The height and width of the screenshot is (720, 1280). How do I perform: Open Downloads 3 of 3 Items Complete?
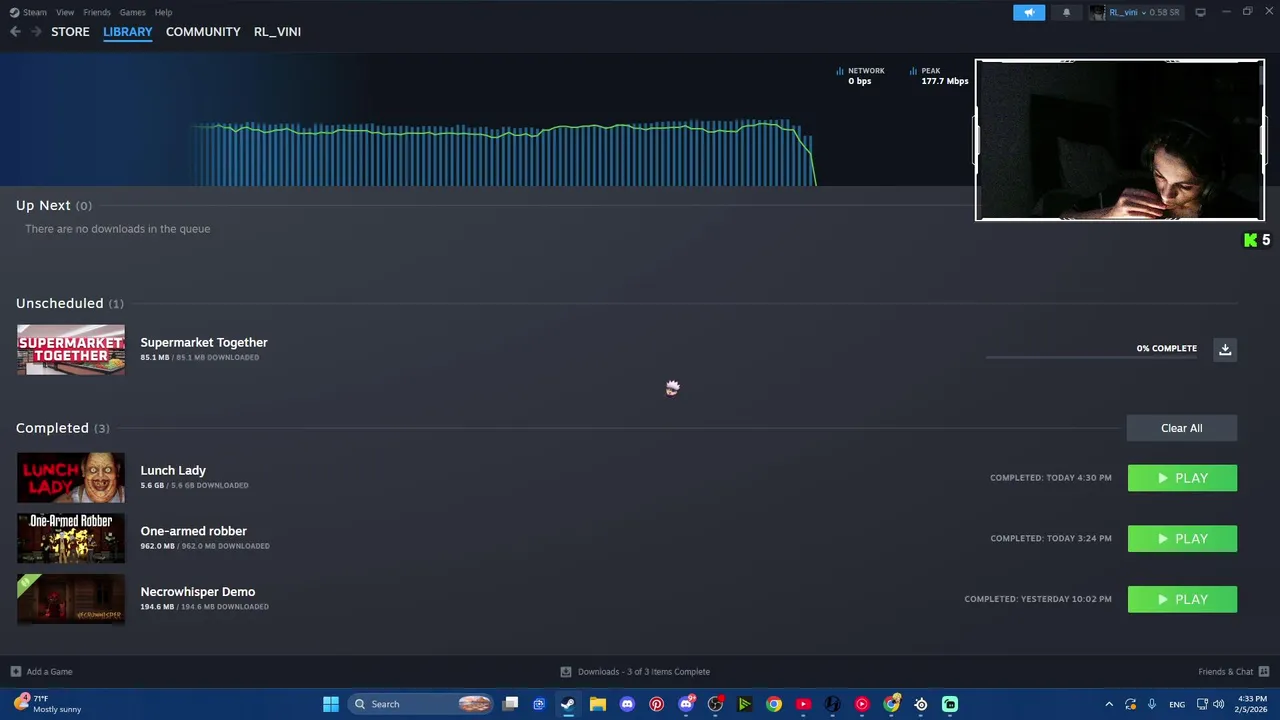point(644,672)
